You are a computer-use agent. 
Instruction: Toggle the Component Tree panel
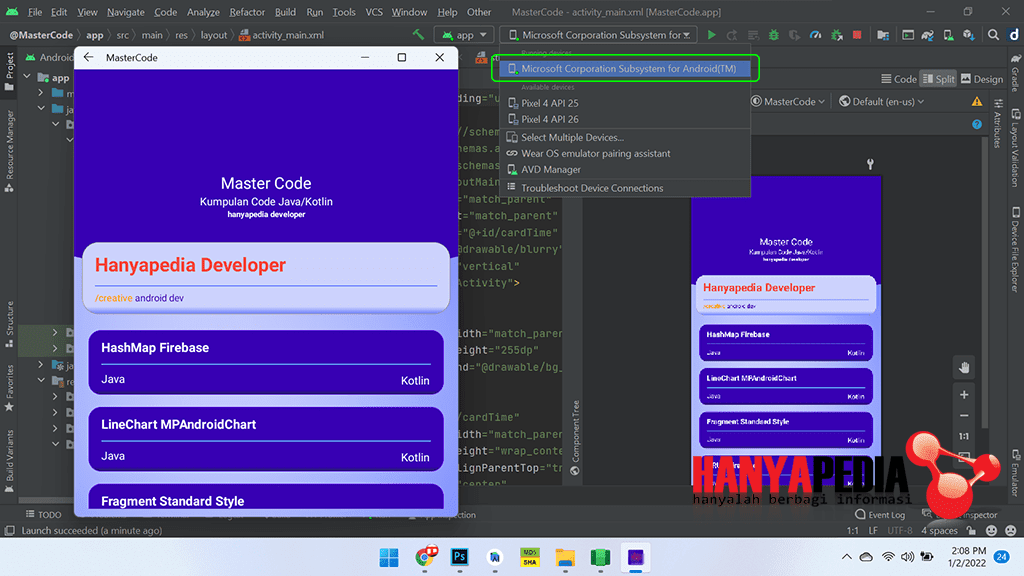(x=575, y=438)
